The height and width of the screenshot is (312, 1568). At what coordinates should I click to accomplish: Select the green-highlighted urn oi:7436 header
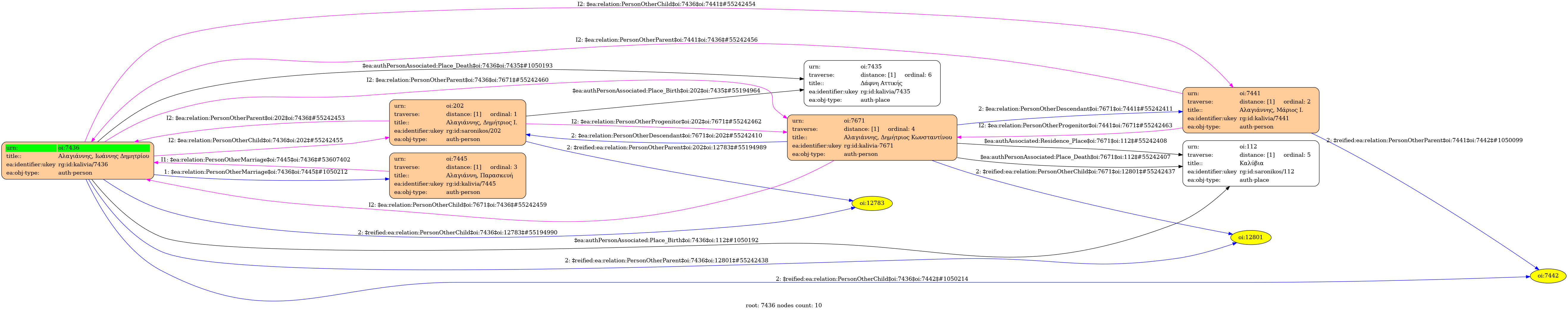coord(77,148)
